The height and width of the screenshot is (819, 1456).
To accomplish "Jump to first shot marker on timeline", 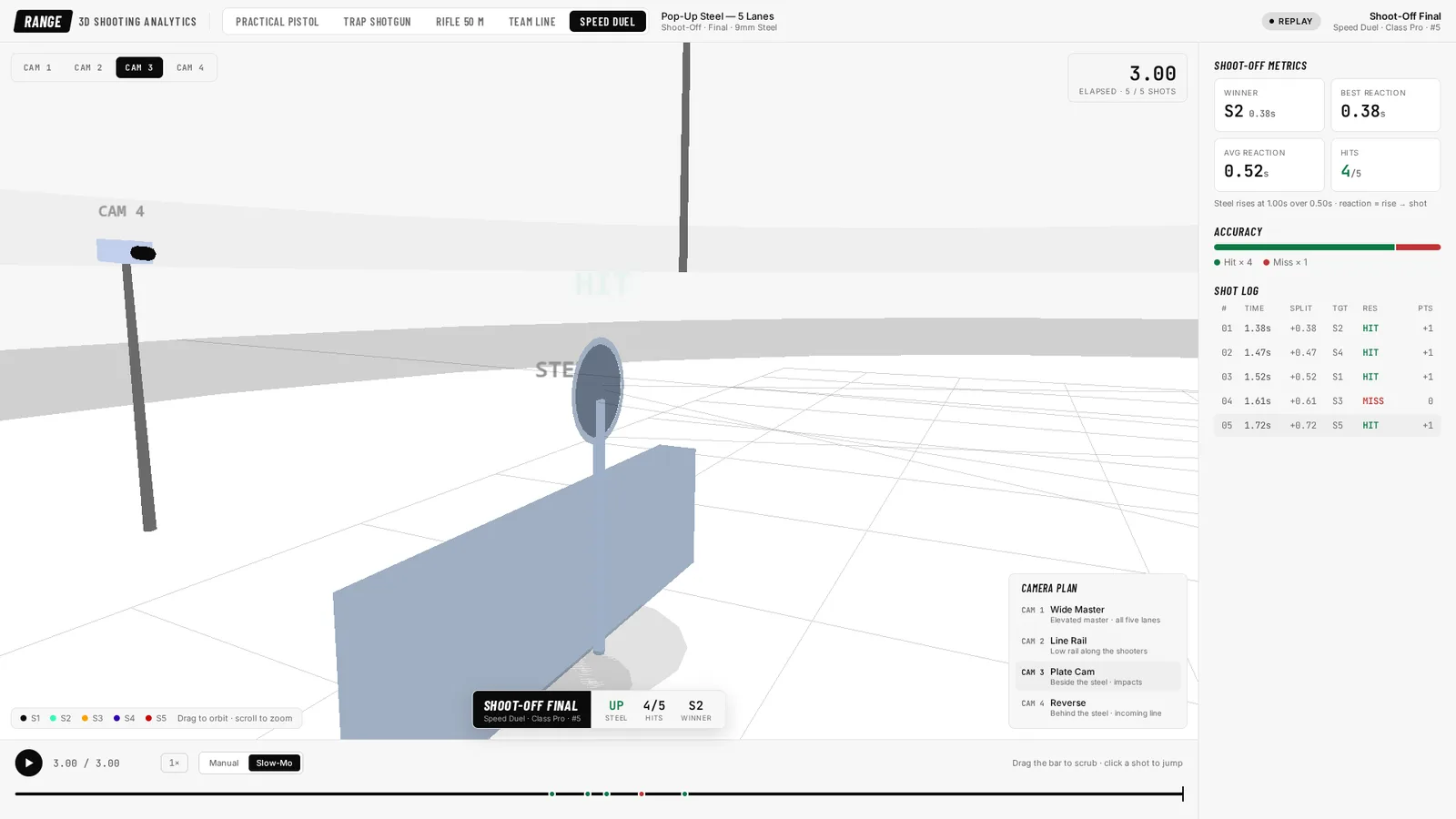I will point(552,794).
